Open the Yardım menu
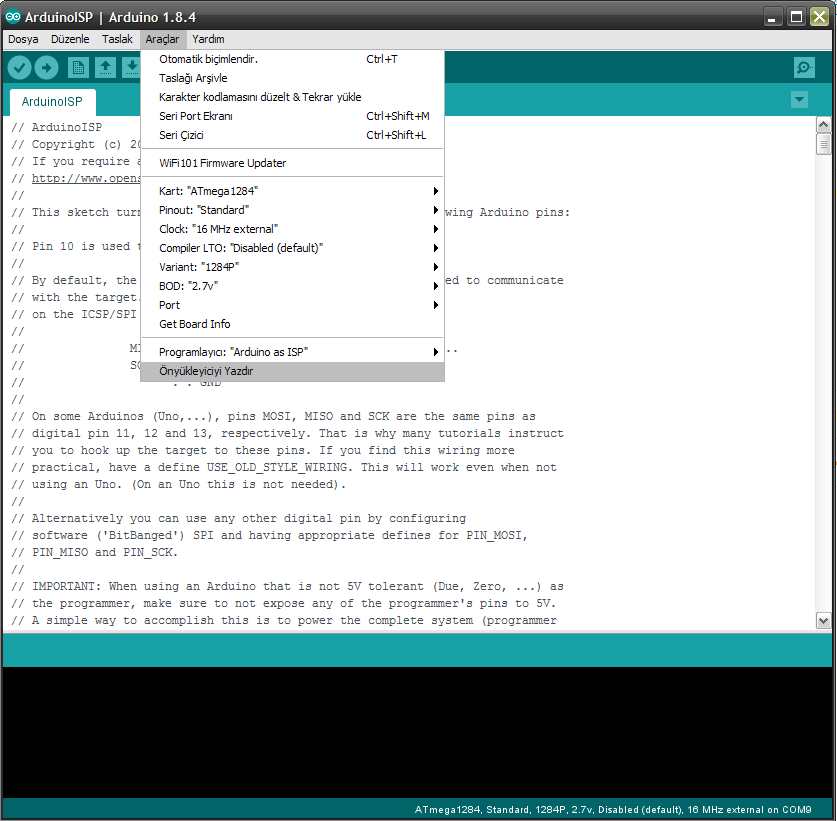 (208, 39)
